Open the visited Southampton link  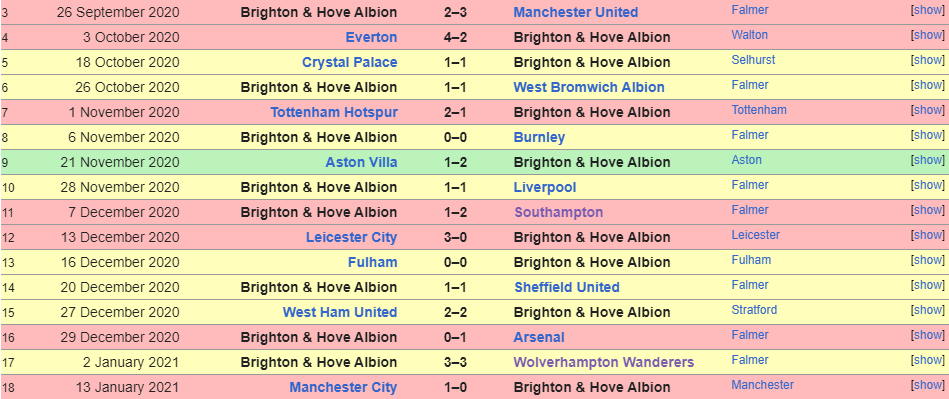coord(559,212)
